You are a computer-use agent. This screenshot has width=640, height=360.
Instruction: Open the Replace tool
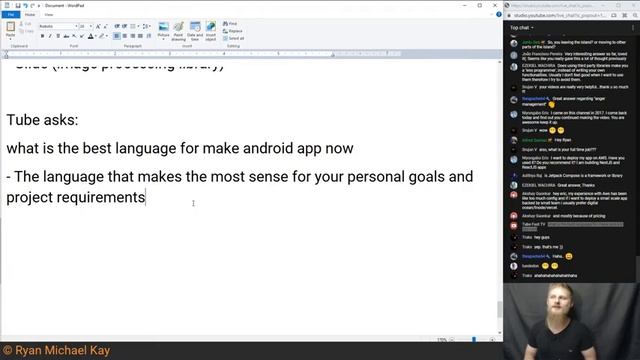[233, 31]
